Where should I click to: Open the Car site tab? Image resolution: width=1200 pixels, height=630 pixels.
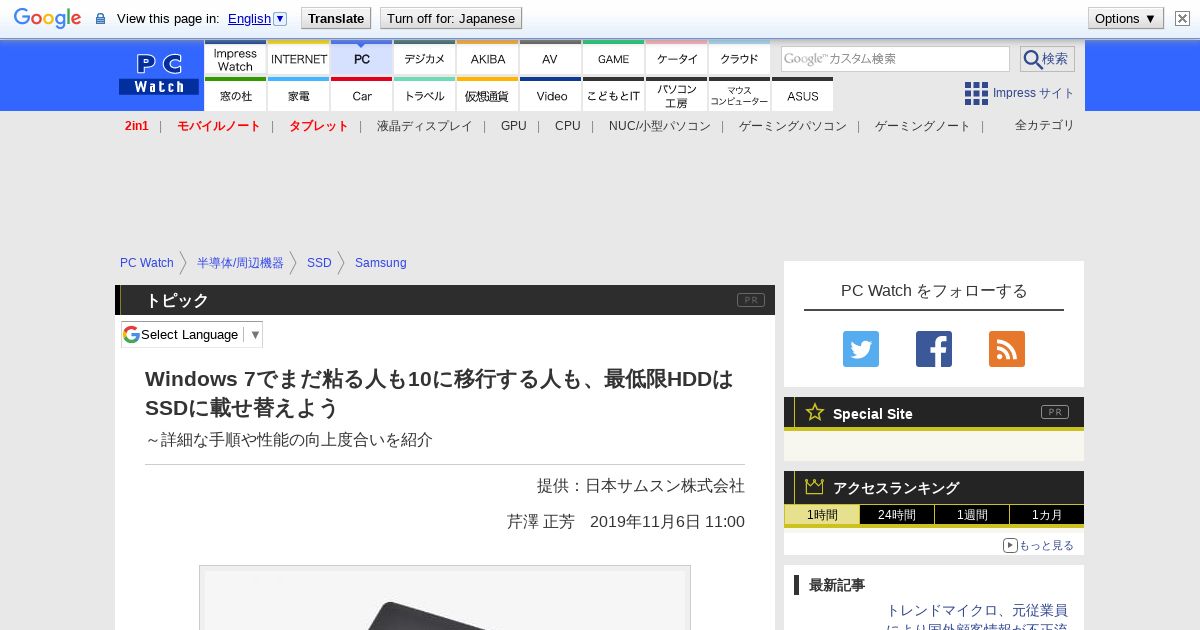click(x=362, y=95)
